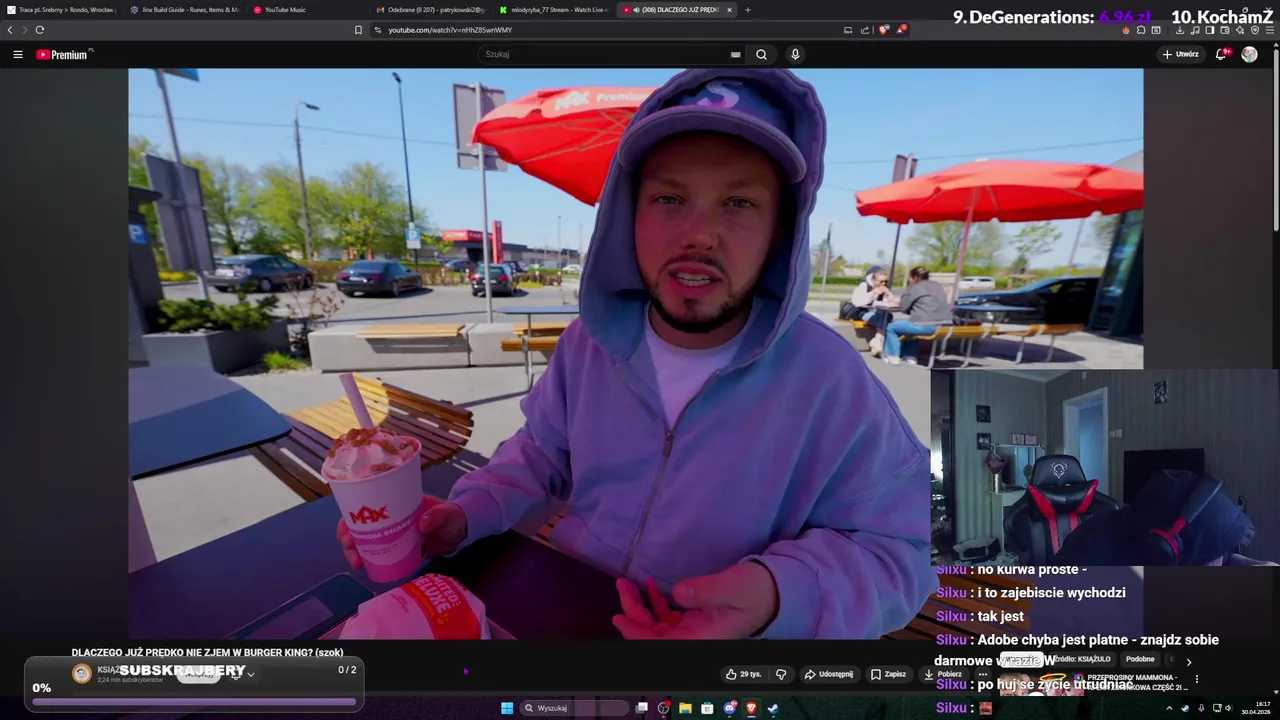Image resolution: width=1280 pixels, height=720 pixels.
Task: Click the PRZEPROSINY MAMMONA suggested video title
Action: (1137, 682)
